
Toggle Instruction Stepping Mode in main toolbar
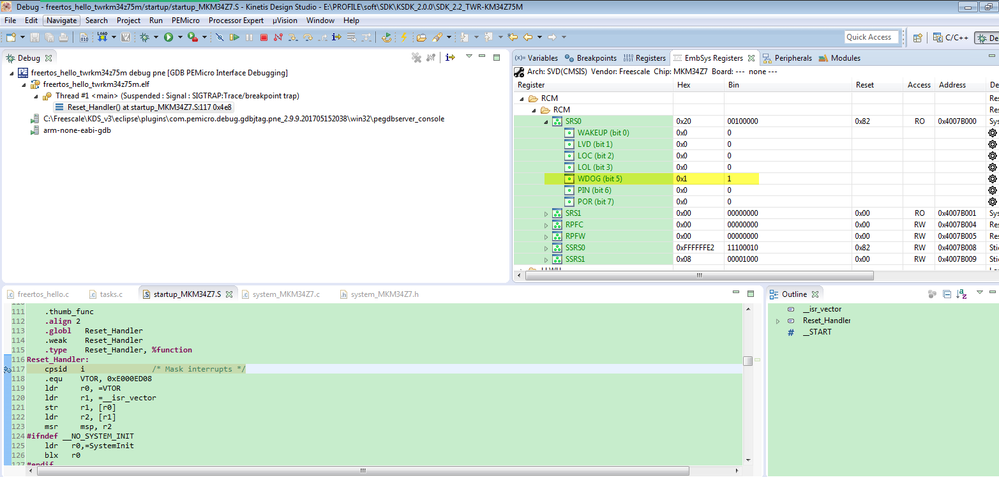coord(336,37)
